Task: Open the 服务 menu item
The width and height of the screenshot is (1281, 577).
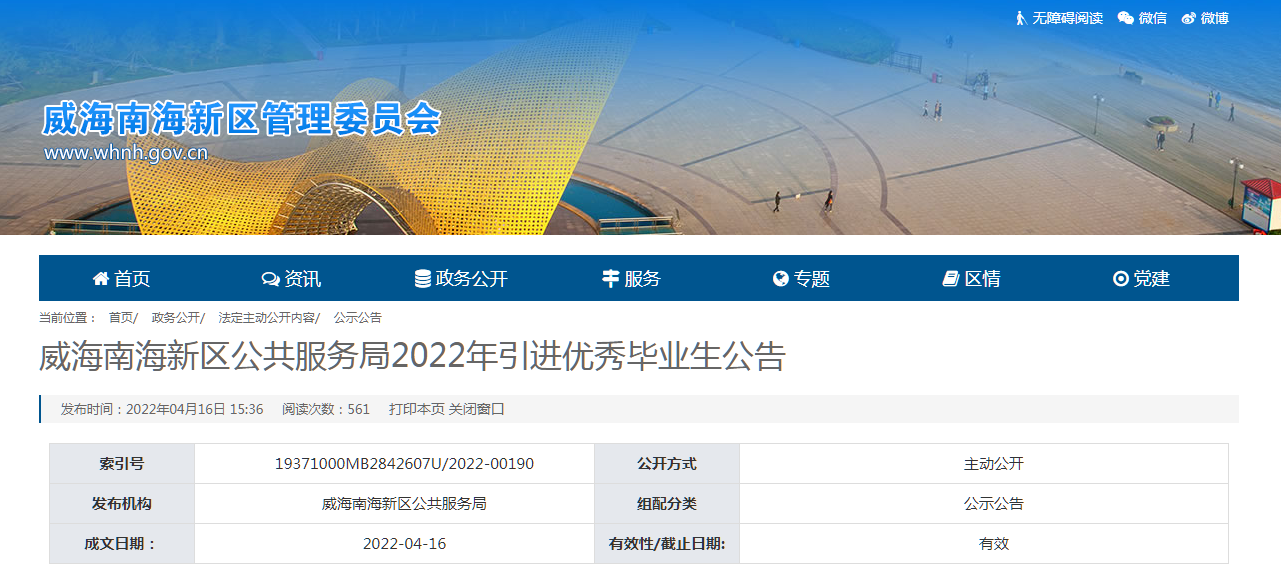Action: (642, 279)
